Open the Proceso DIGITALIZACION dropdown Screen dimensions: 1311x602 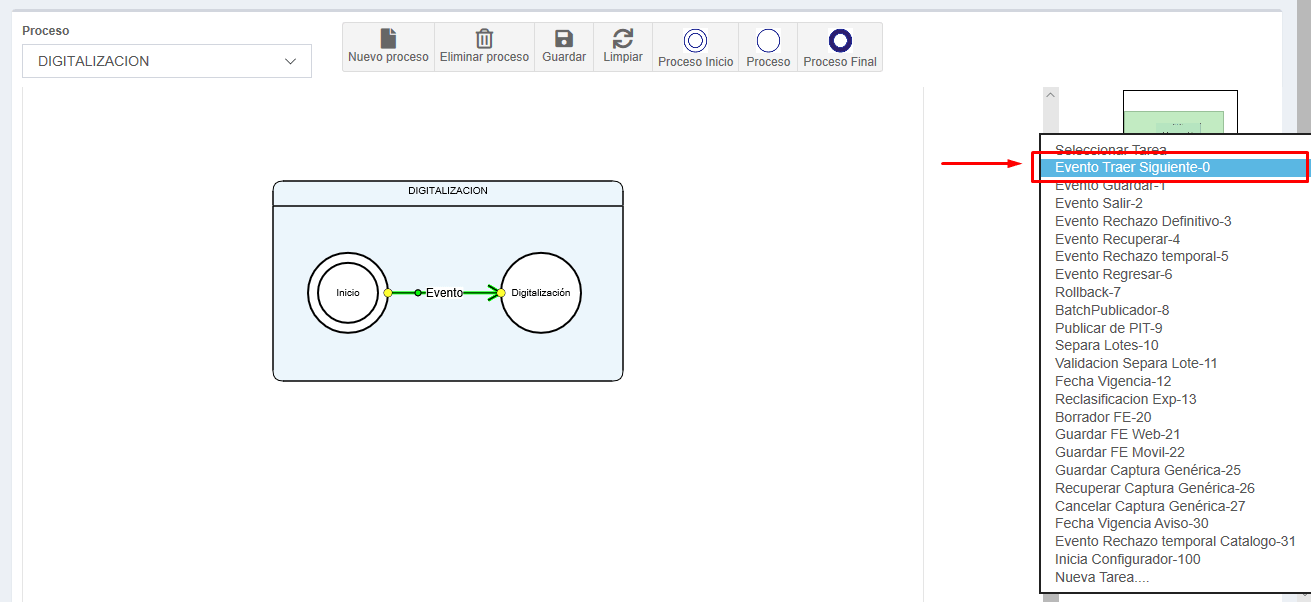pos(167,61)
